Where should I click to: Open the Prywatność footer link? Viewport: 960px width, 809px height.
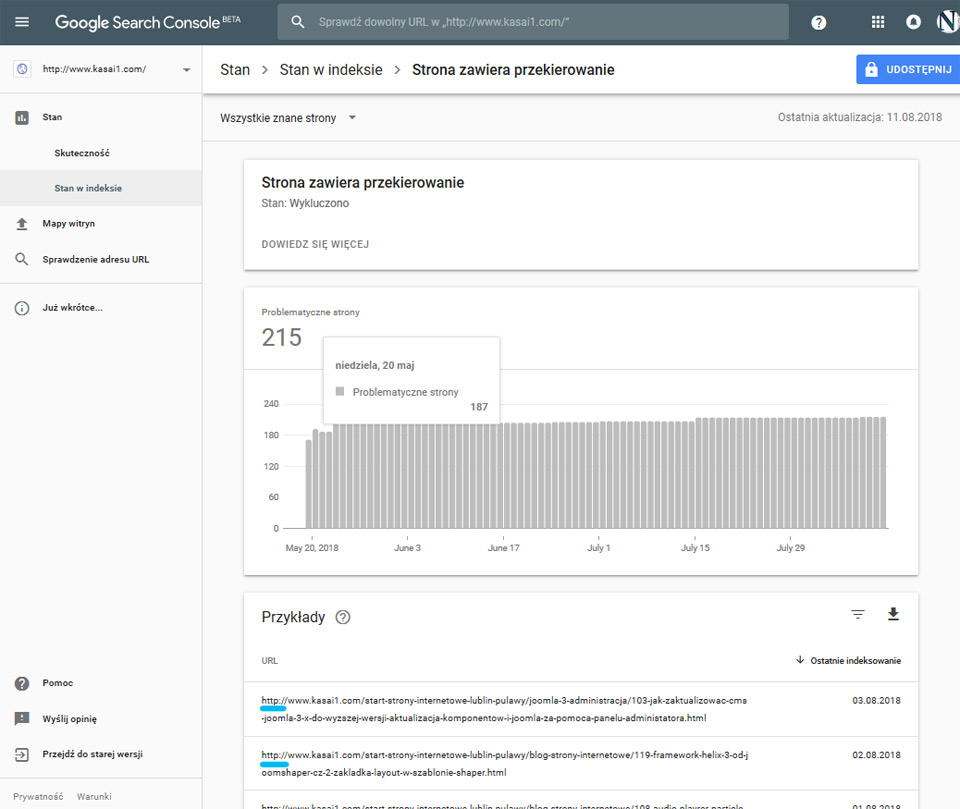click(x=38, y=797)
